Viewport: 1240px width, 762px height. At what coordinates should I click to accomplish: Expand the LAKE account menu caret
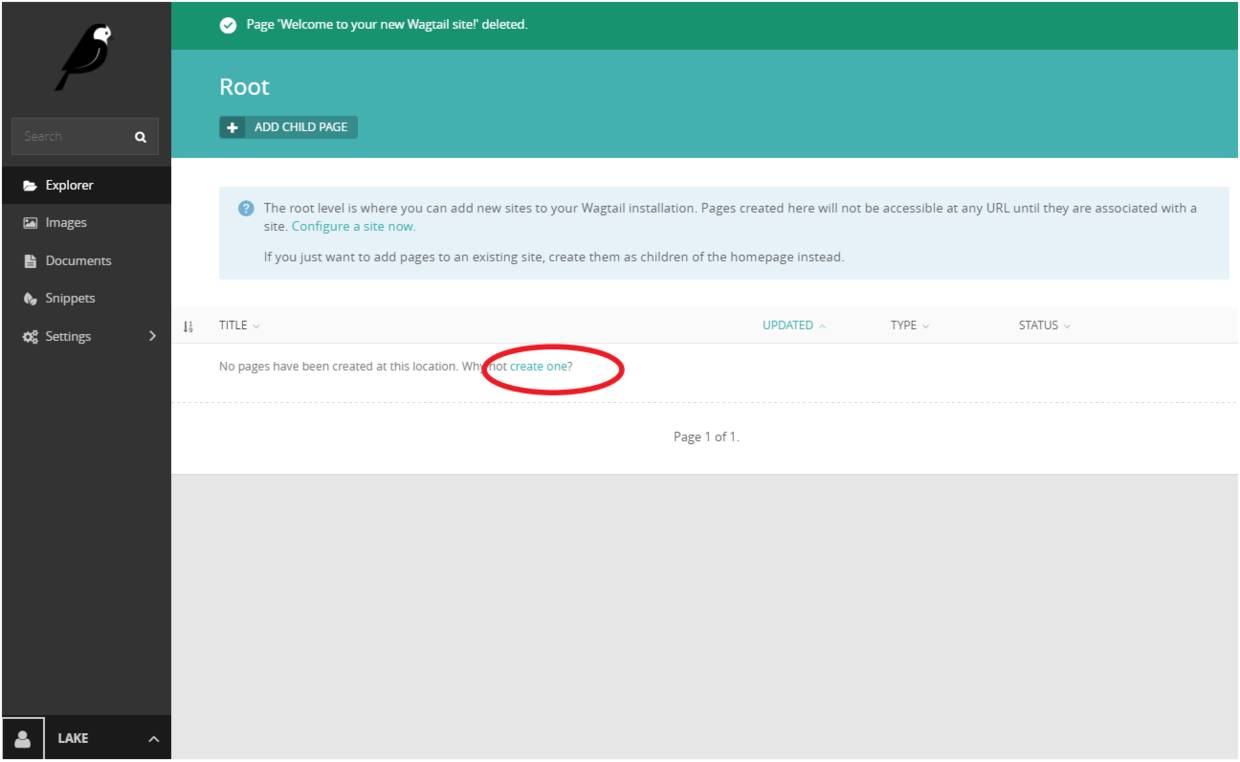pos(153,739)
